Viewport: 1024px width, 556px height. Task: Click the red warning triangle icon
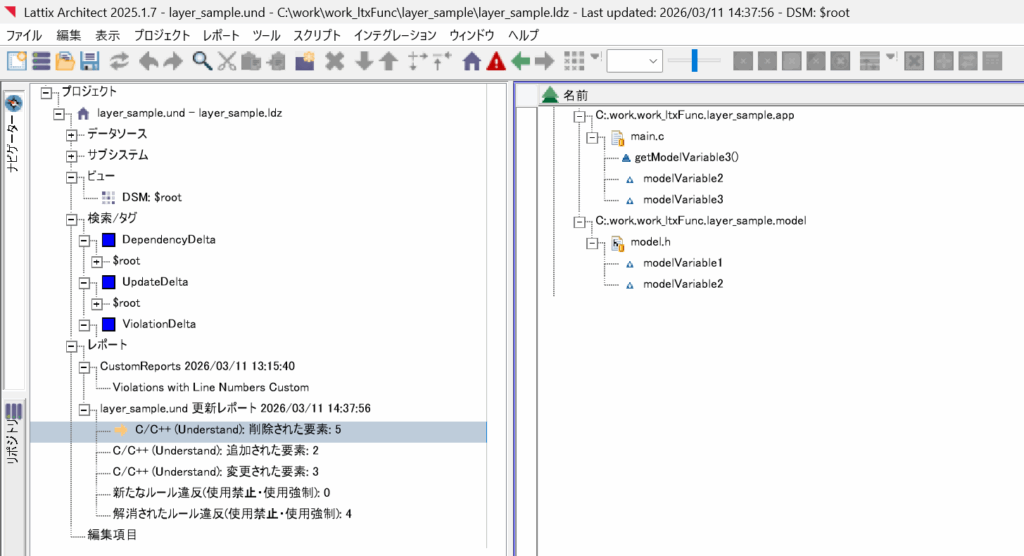(496, 61)
